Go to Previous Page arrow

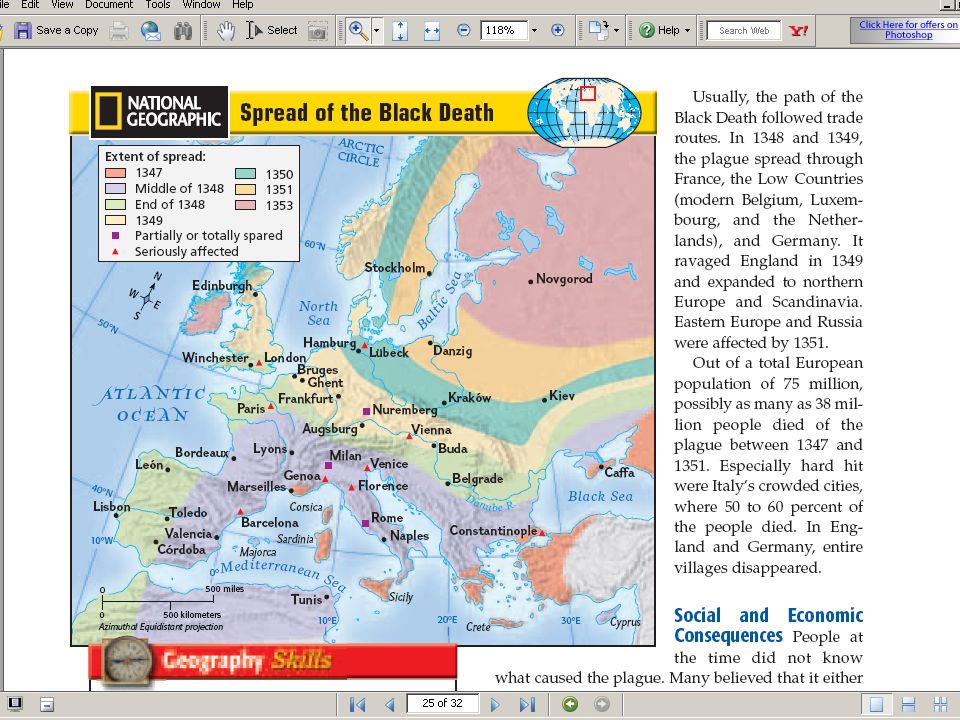[390, 704]
